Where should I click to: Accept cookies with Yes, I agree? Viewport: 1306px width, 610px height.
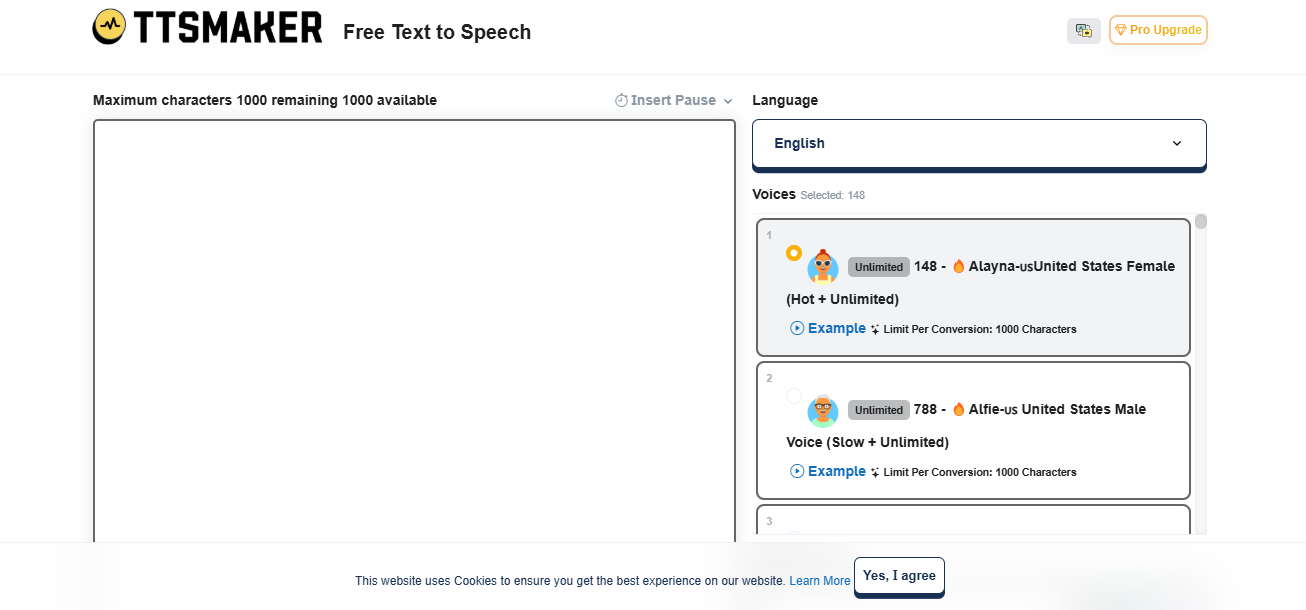point(899,576)
